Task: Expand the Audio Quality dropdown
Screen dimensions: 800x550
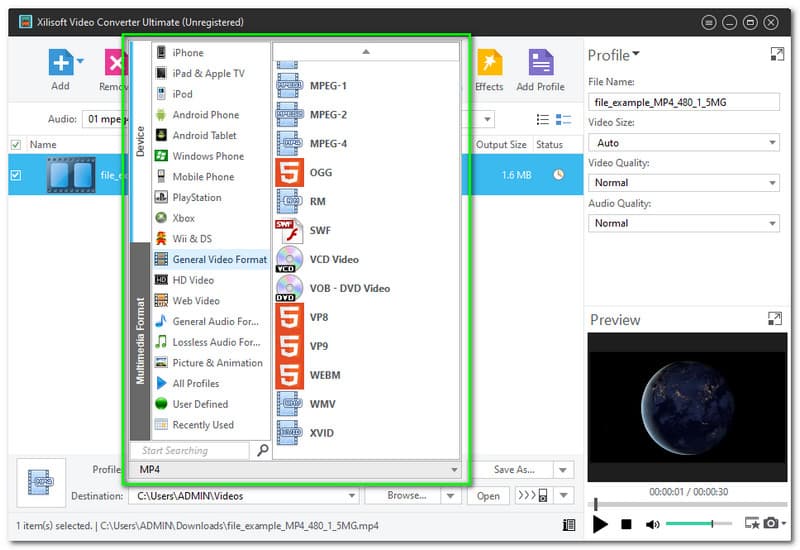Action: pos(683,223)
